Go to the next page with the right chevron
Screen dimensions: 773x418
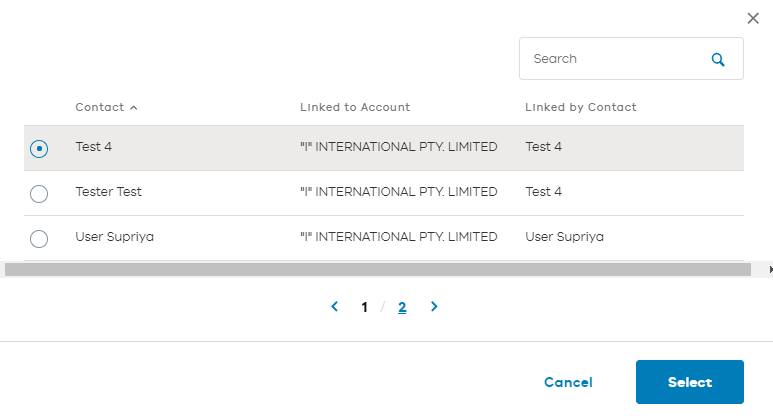[x=434, y=307]
